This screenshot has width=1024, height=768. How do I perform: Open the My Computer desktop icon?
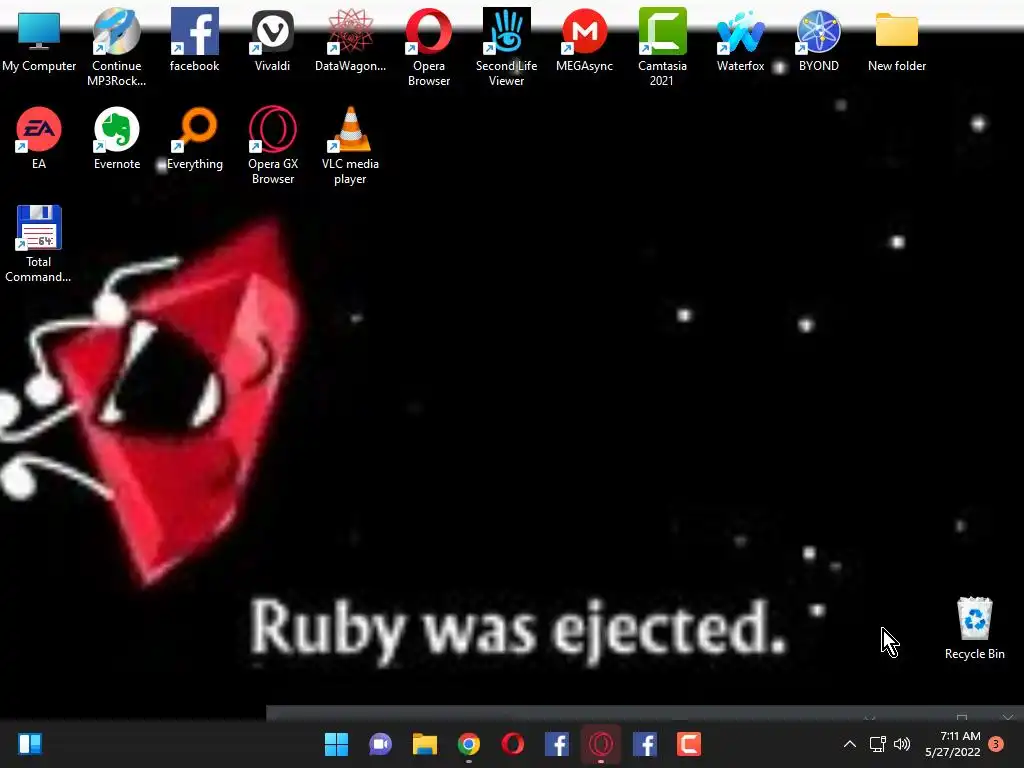39,41
